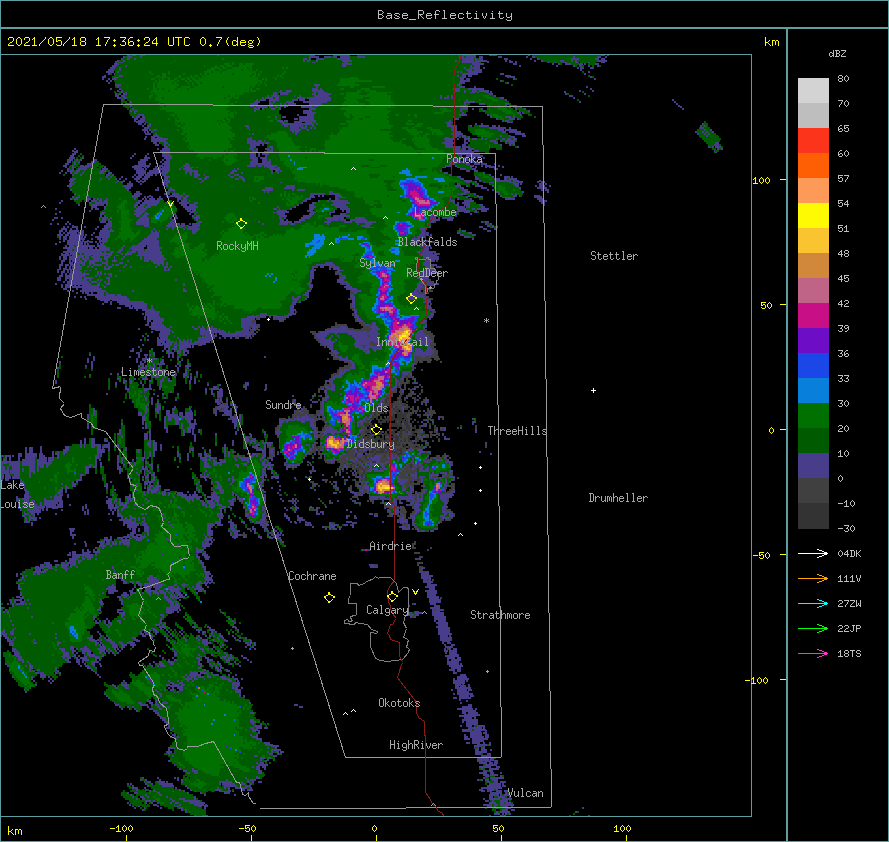
Task: Select the 80 dBZ light gray swatch
Action: 813,91
